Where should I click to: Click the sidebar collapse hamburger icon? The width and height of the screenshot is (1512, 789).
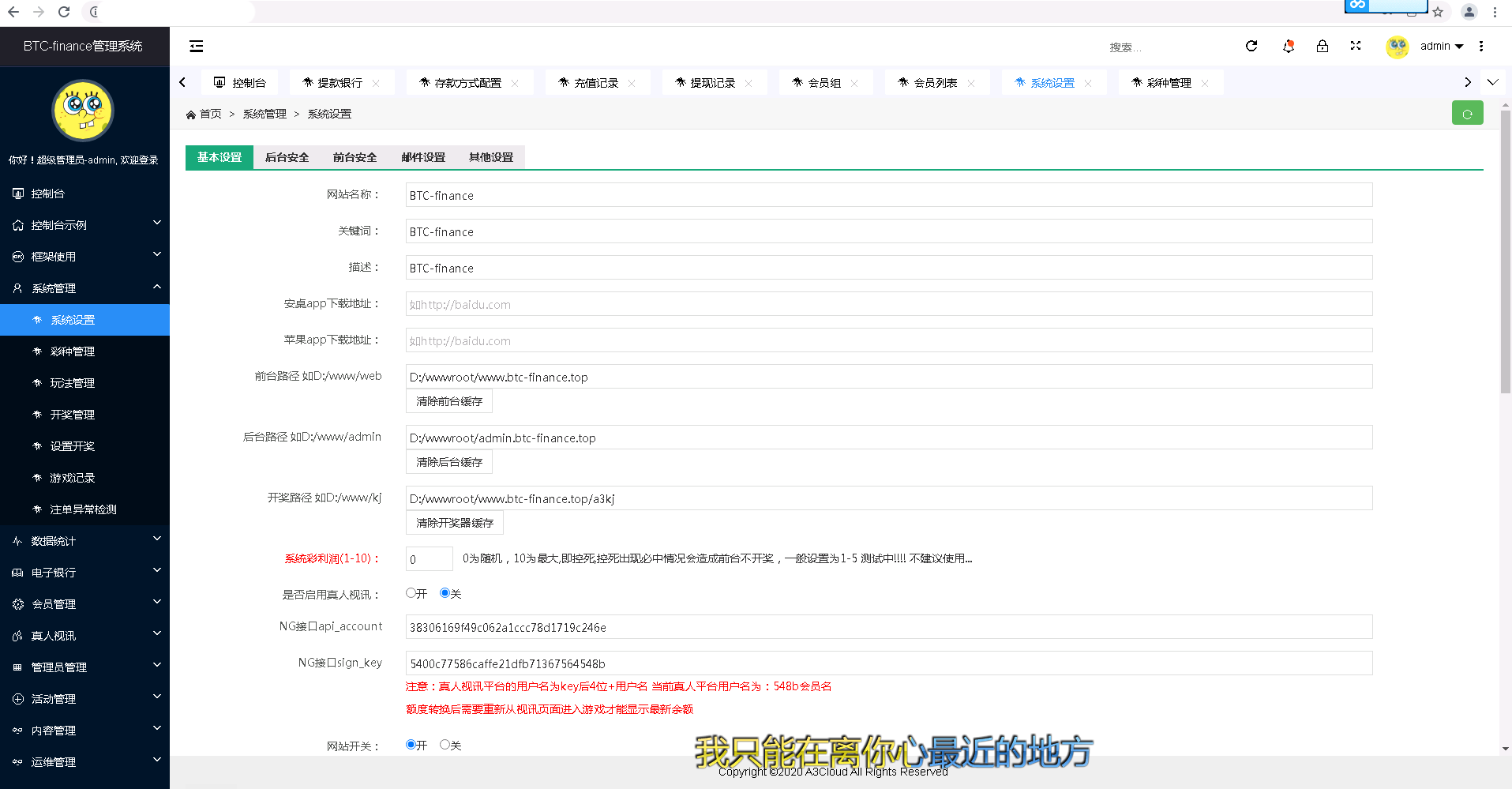[196, 47]
